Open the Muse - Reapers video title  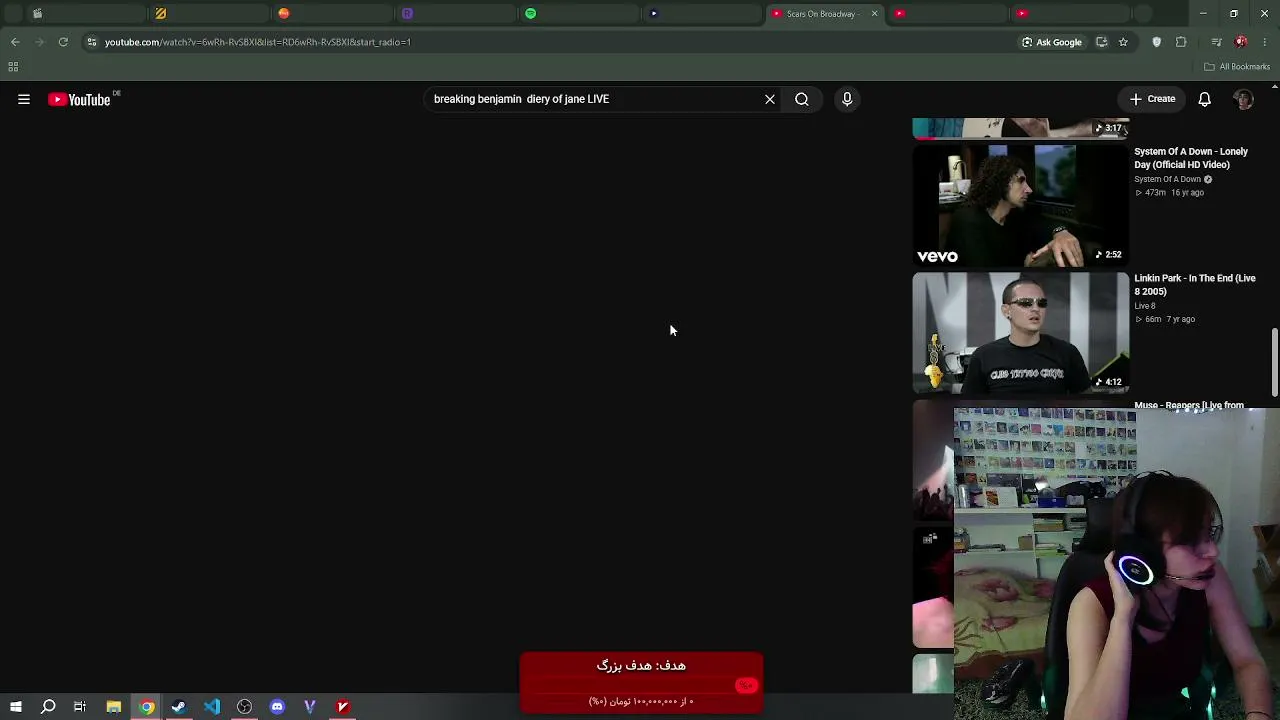pyautogui.click(x=1189, y=405)
